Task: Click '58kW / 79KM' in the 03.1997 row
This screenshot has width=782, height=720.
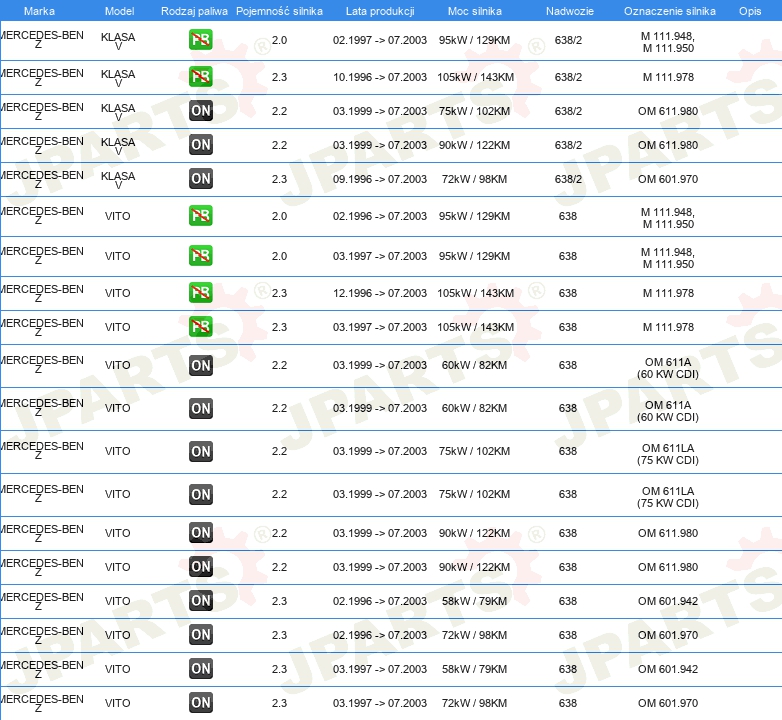Action: coord(474,669)
